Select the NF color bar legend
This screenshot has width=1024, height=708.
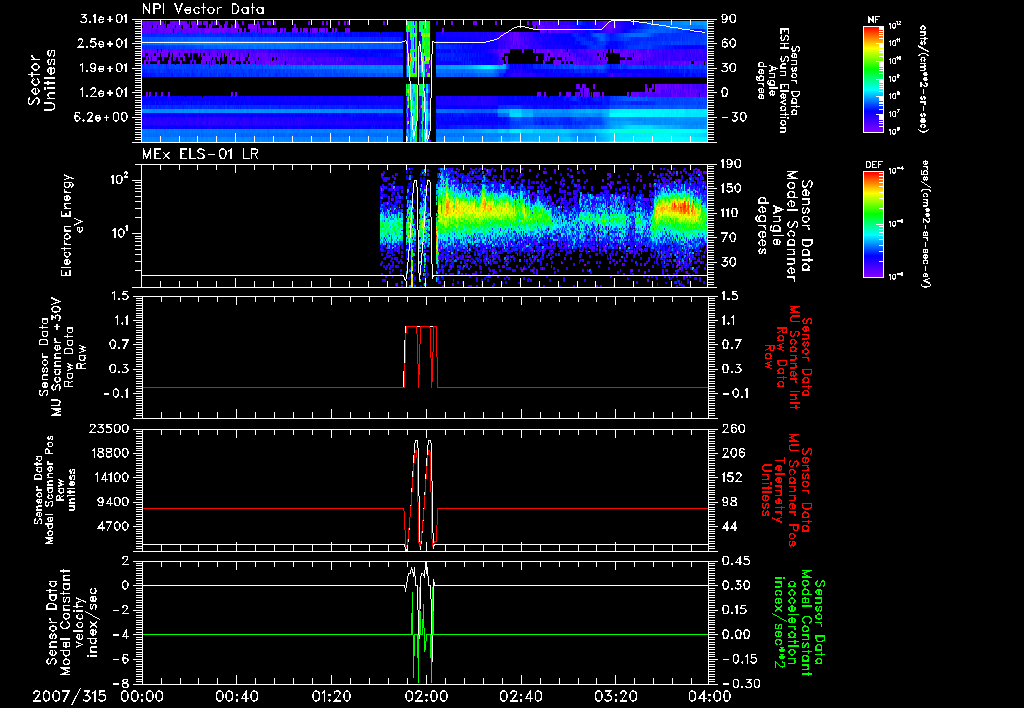(873, 78)
